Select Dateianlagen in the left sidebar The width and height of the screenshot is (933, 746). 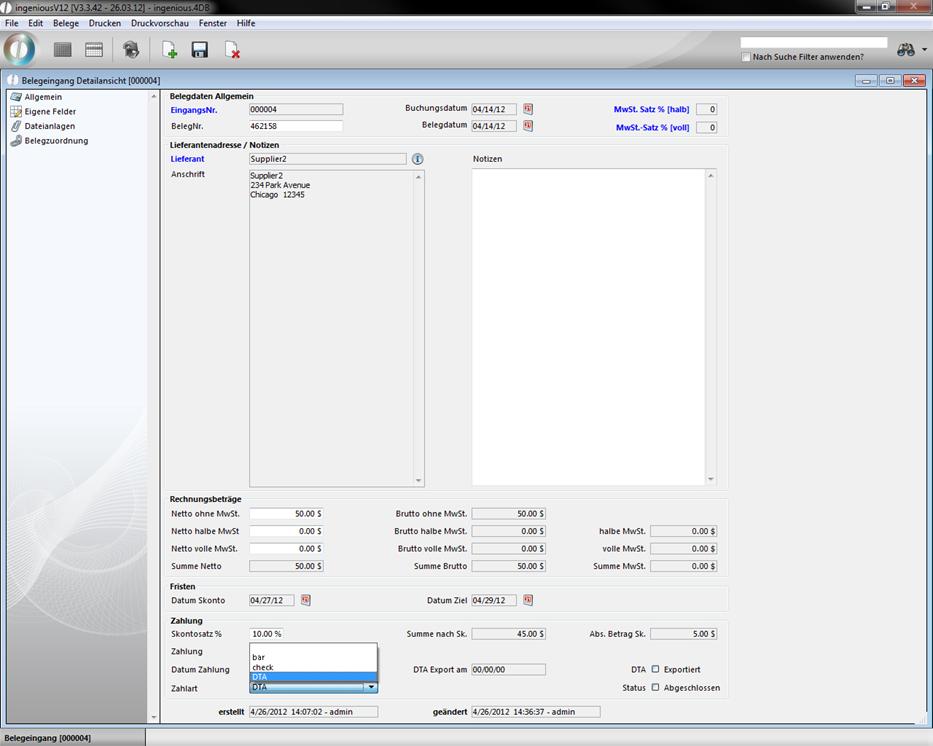49,126
